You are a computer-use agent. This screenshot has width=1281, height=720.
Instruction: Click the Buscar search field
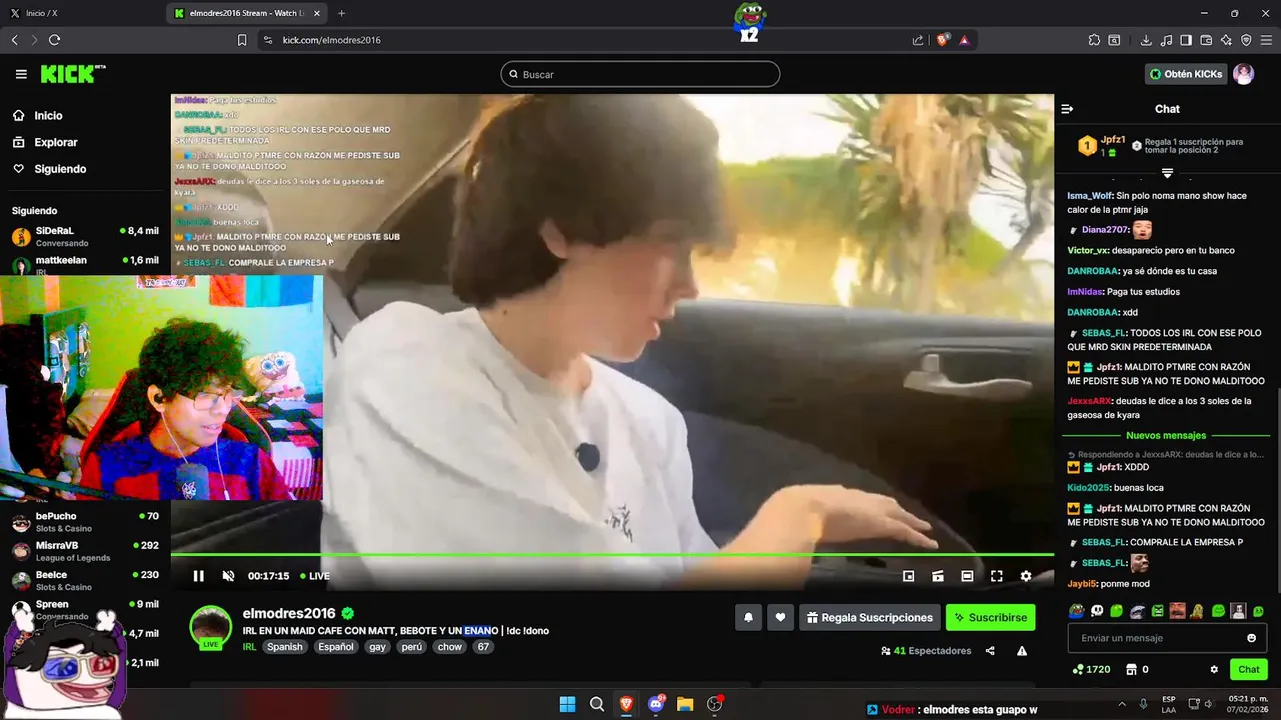[640, 74]
